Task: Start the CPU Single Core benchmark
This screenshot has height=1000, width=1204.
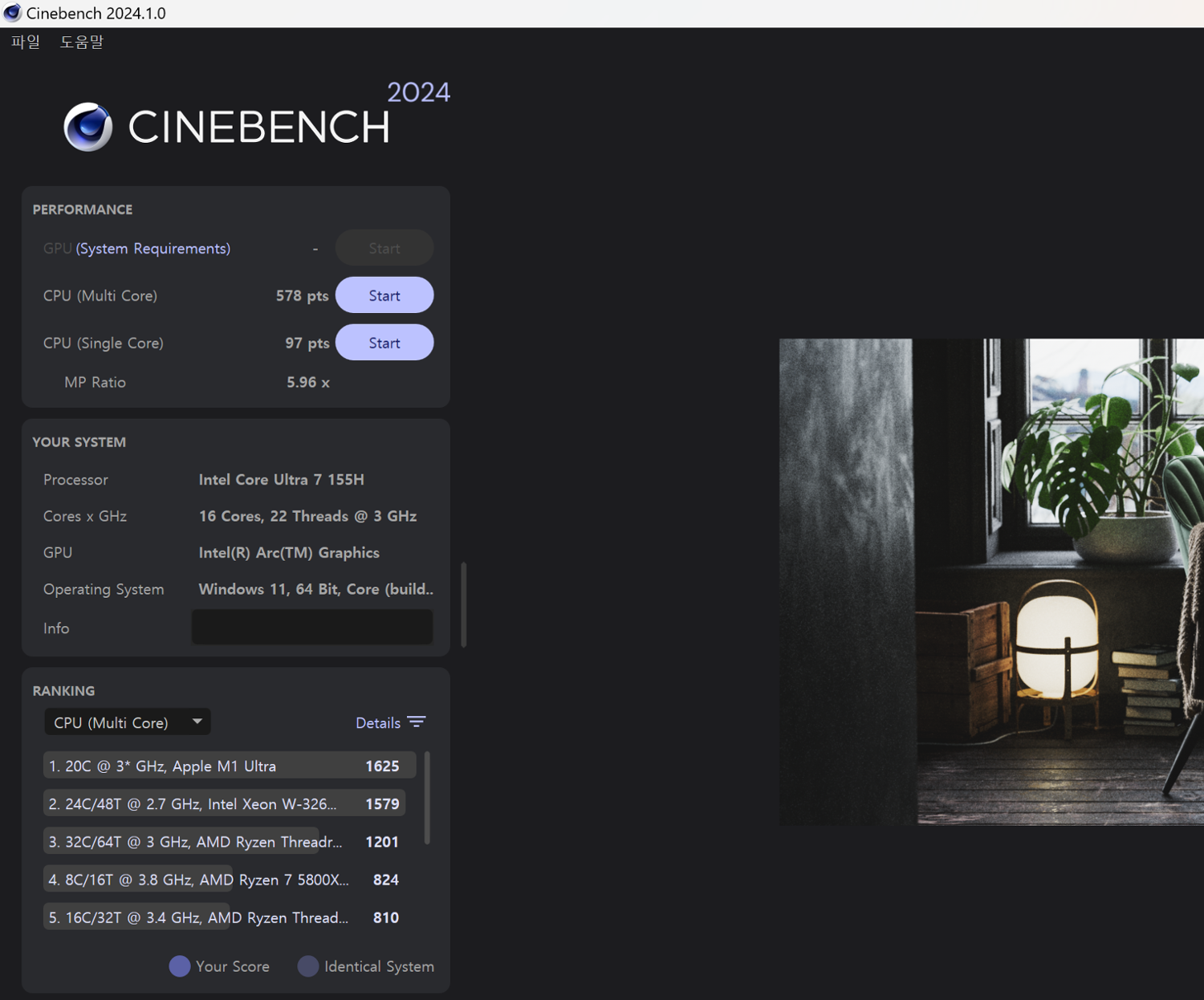Action: (384, 343)
